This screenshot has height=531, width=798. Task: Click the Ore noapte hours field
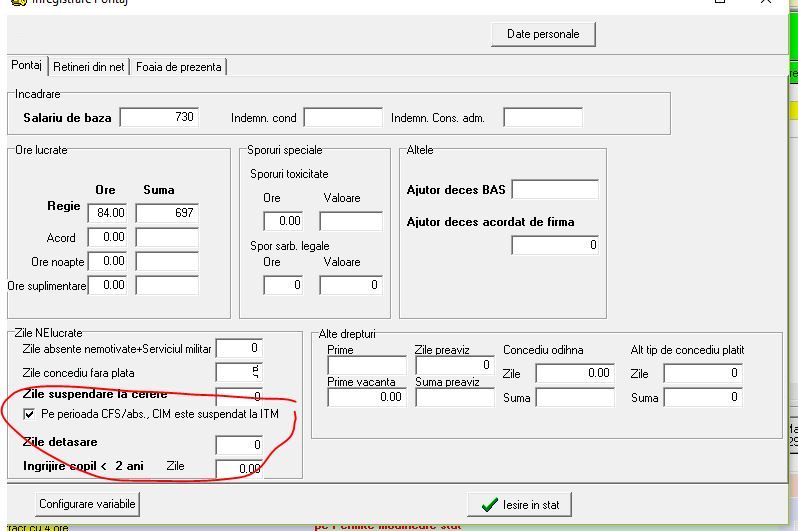coord(107,261)
